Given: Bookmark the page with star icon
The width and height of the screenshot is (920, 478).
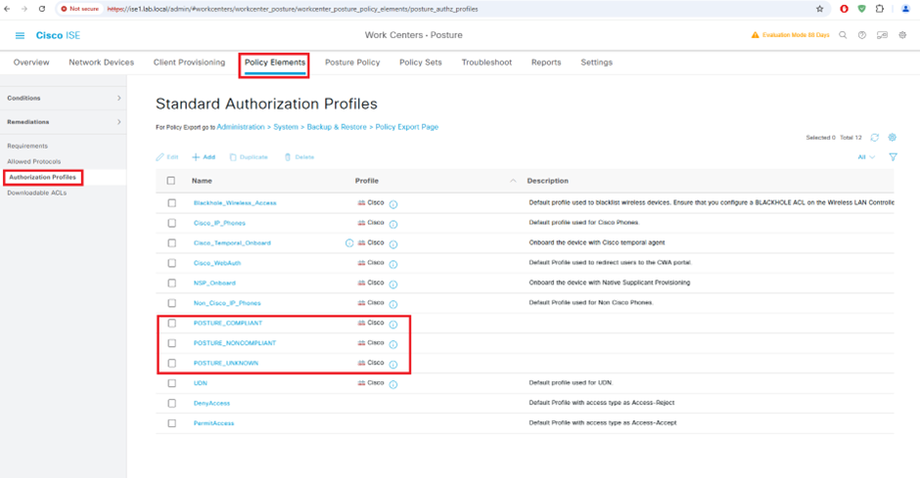Looking at the screenshot, I should pos(820,8).
